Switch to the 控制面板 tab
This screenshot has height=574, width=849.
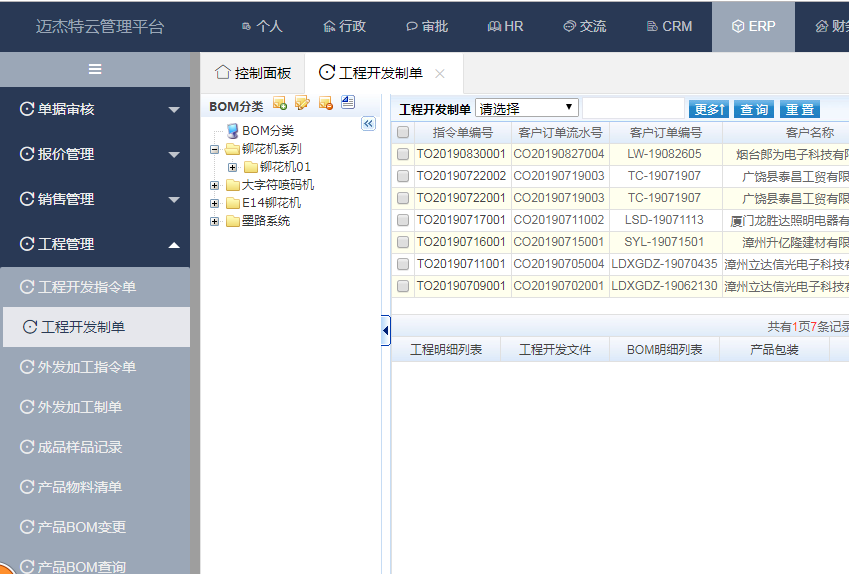(x=253, y=73)
